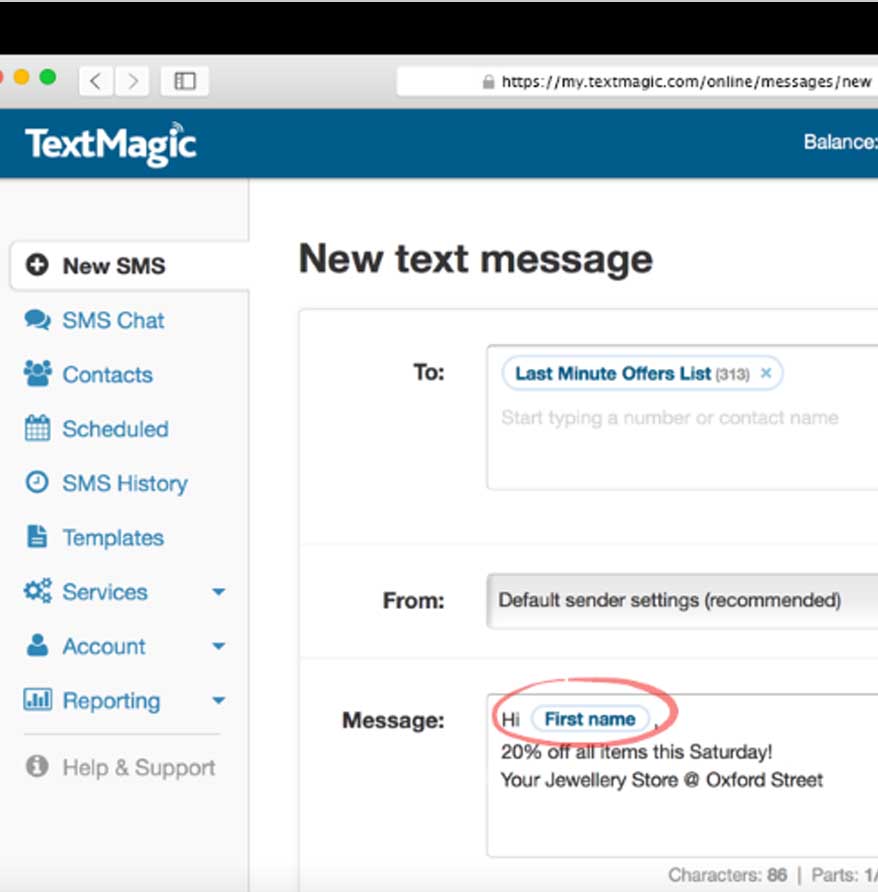The height and width of the screenshot is (892, 878).
Task: Click the browser URL address bar
Action: pos(680,82)
